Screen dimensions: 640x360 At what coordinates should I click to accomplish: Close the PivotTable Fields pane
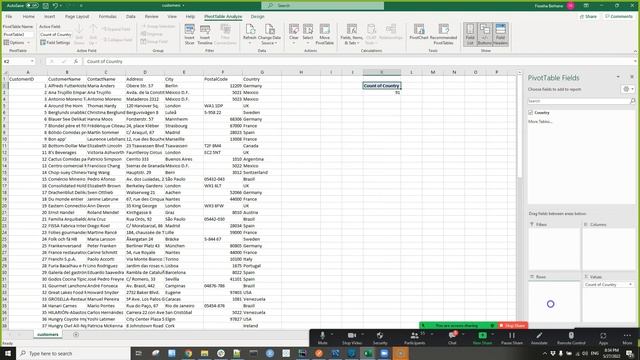tap(632, 77)
